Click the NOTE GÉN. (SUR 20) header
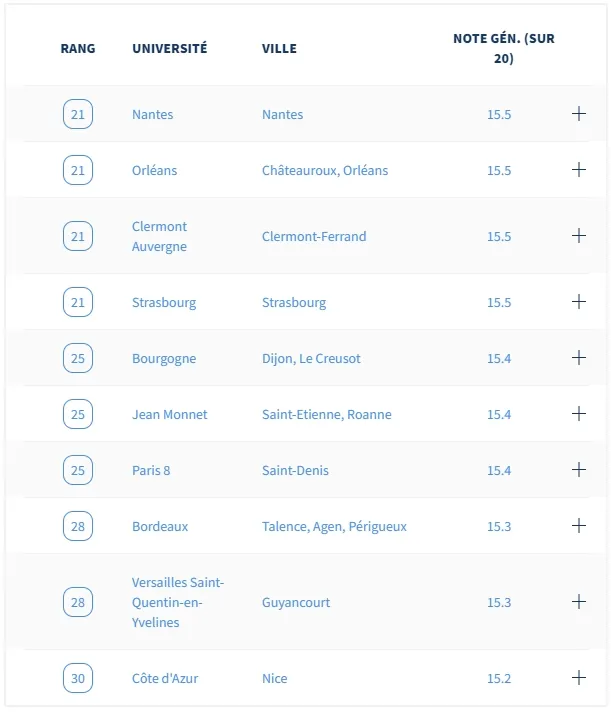 click(x=504, y=48)
